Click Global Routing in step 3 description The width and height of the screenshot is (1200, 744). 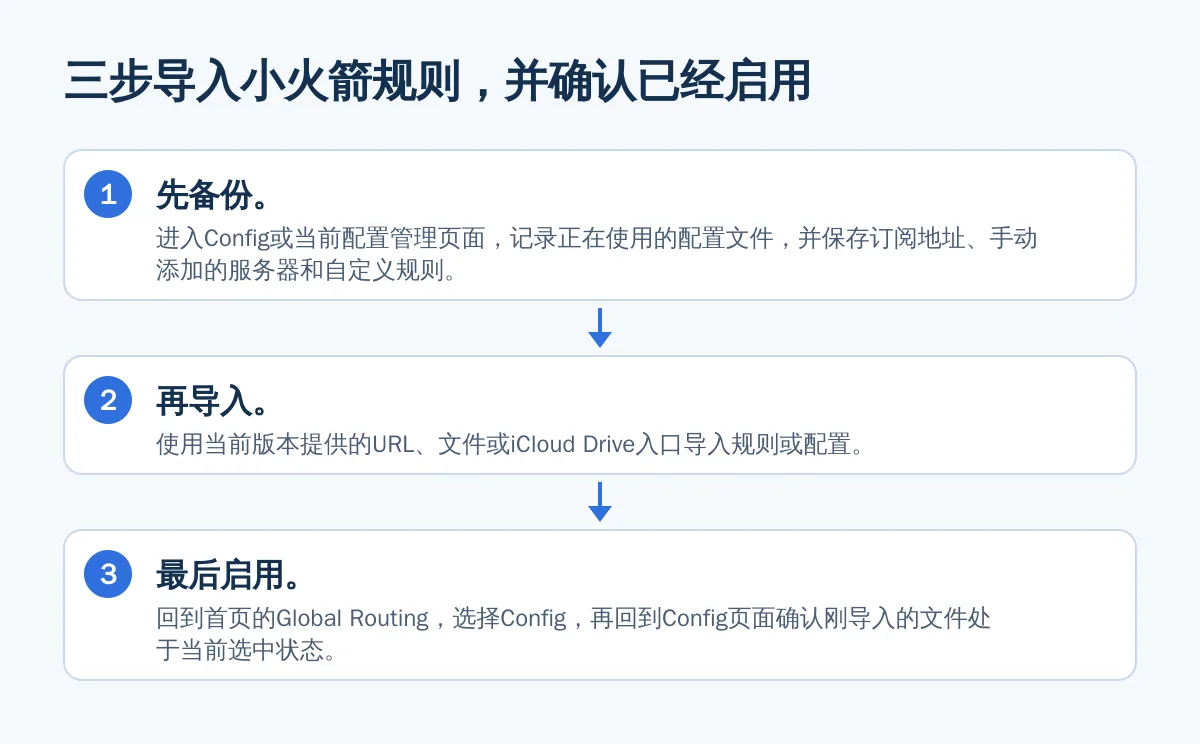click(x=352, y=619)
